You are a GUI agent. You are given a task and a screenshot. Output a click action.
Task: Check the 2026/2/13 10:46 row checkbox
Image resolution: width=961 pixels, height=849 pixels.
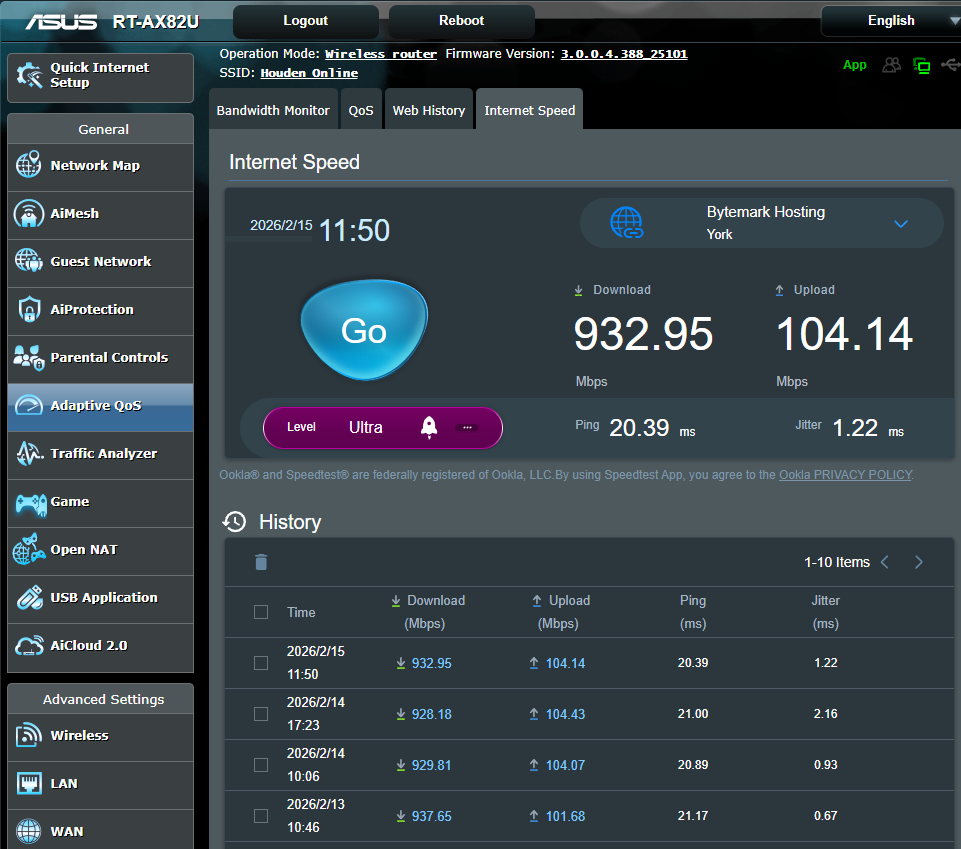tap(261, 816)
